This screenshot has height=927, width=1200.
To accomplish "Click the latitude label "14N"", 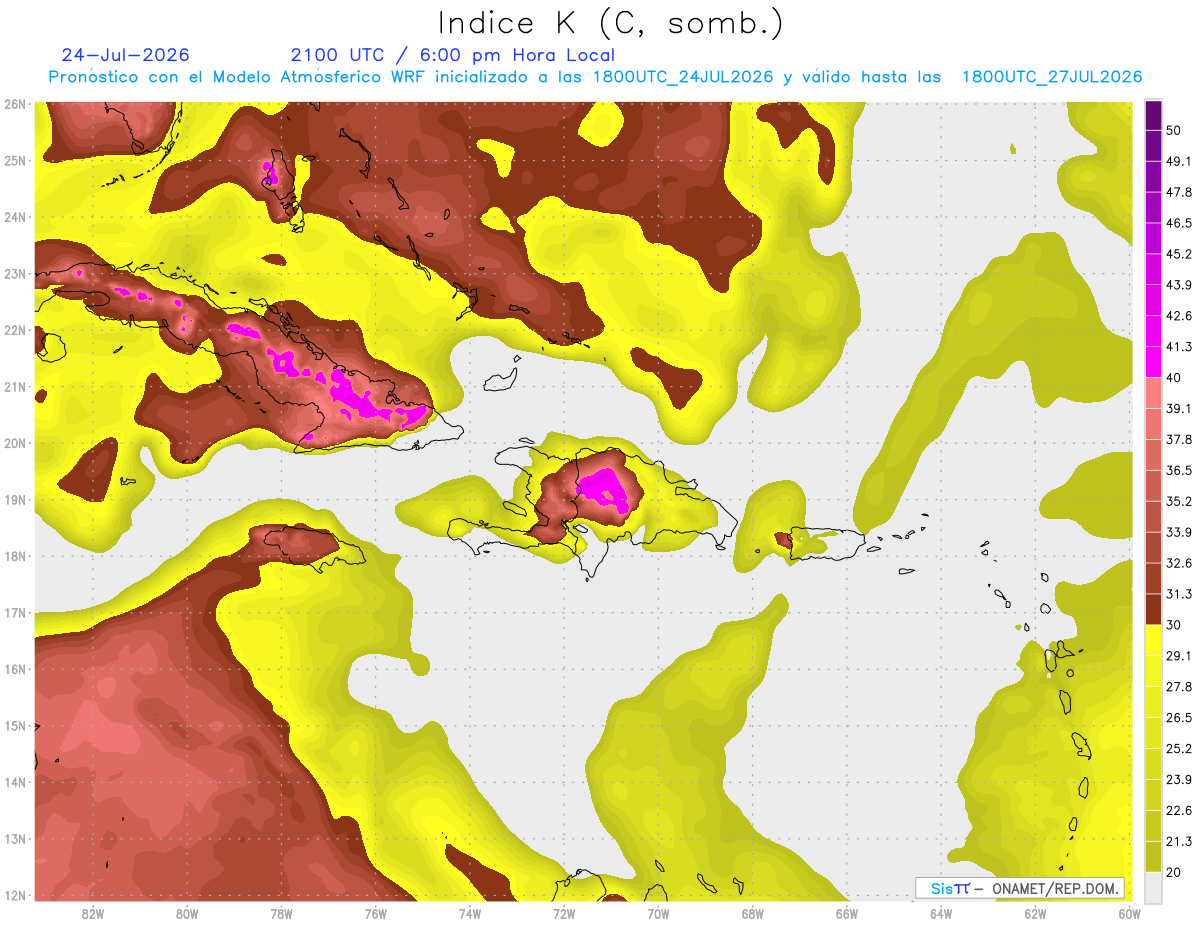I will pos(15,782).
